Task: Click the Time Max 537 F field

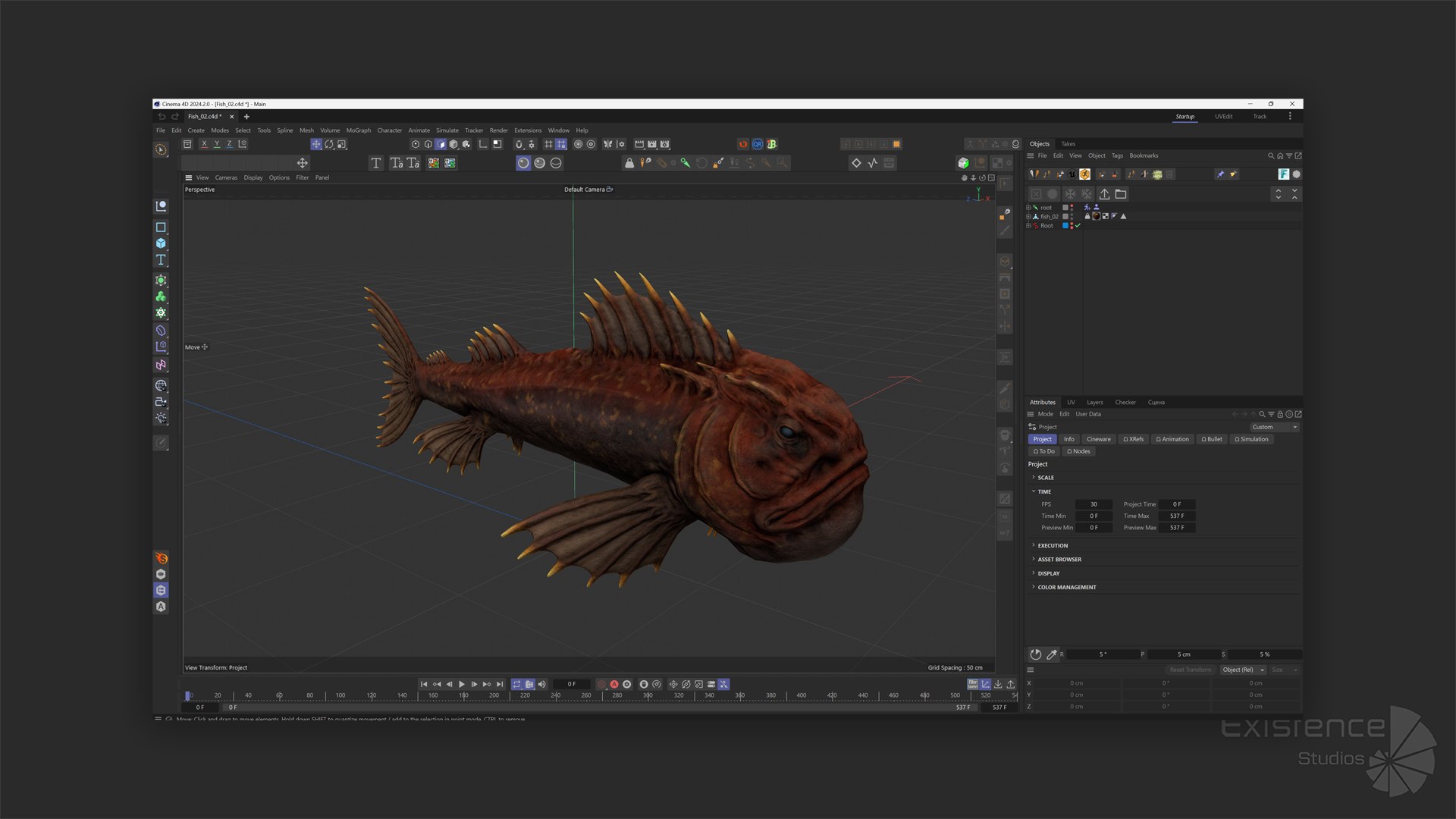Action: (x=1177, y=516)
